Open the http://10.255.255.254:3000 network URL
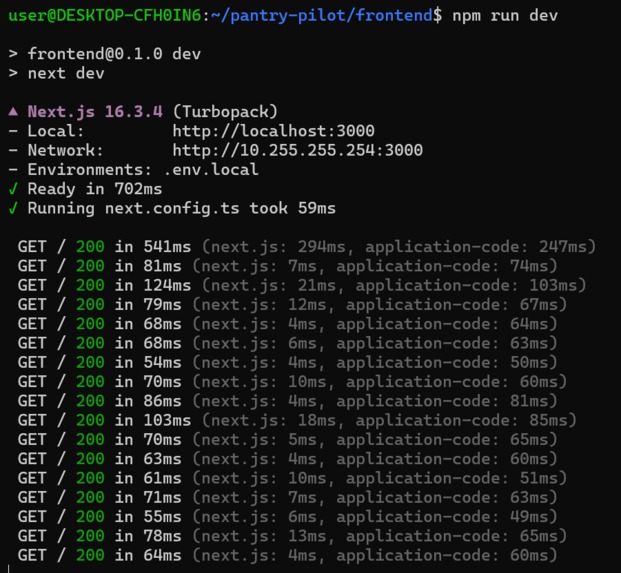Viewport: 621px width, 573px height. [x=297, y=150]
